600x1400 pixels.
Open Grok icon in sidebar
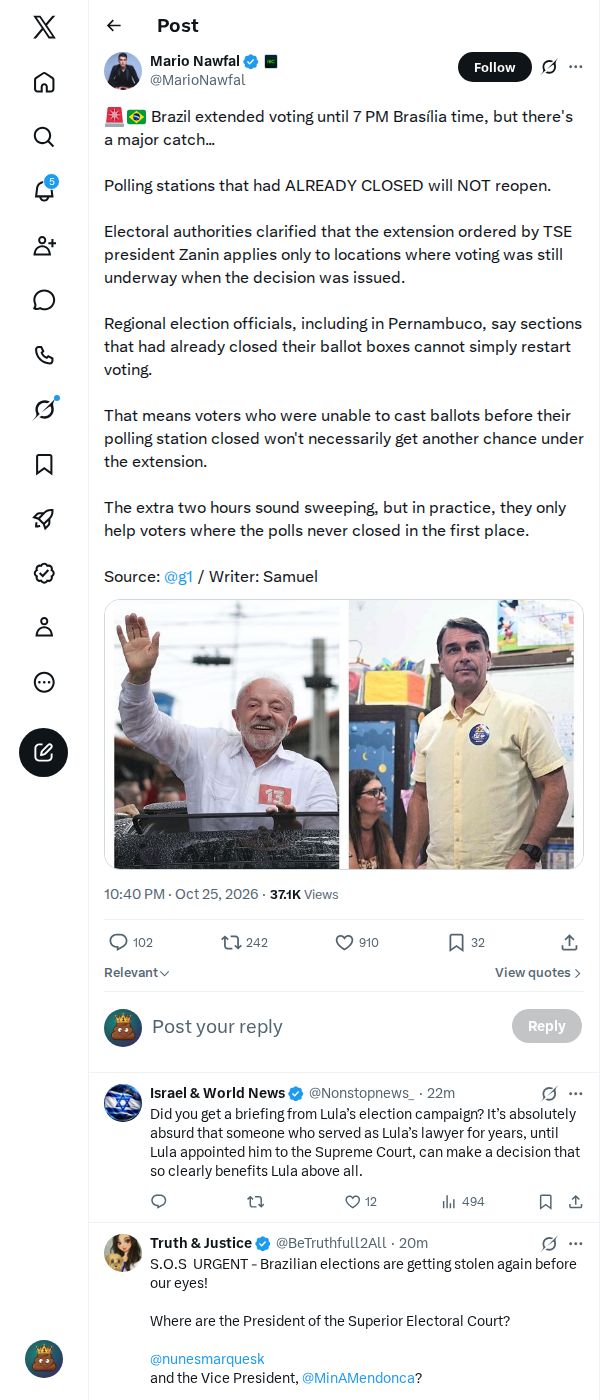coord(44,408)
